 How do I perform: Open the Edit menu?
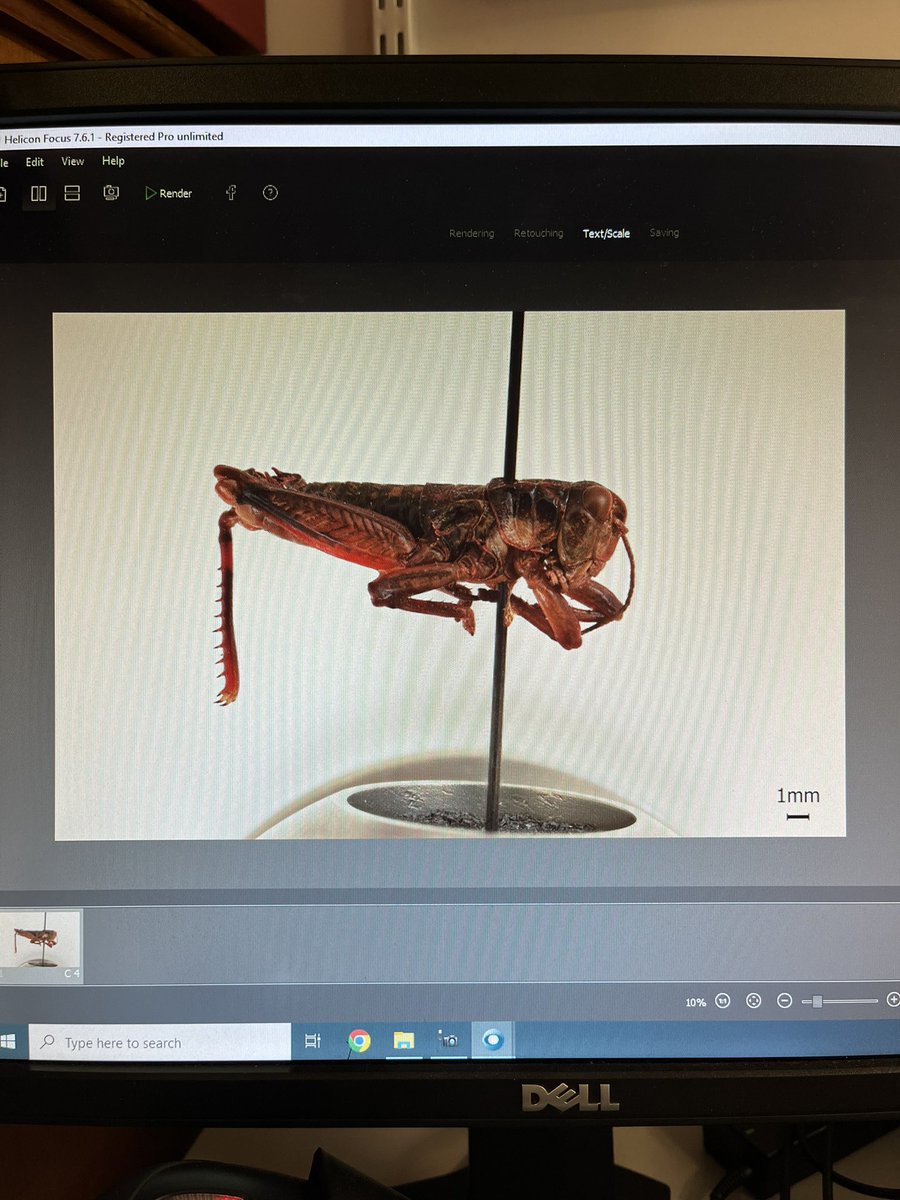pyautogui.click(x=35, y=161)
